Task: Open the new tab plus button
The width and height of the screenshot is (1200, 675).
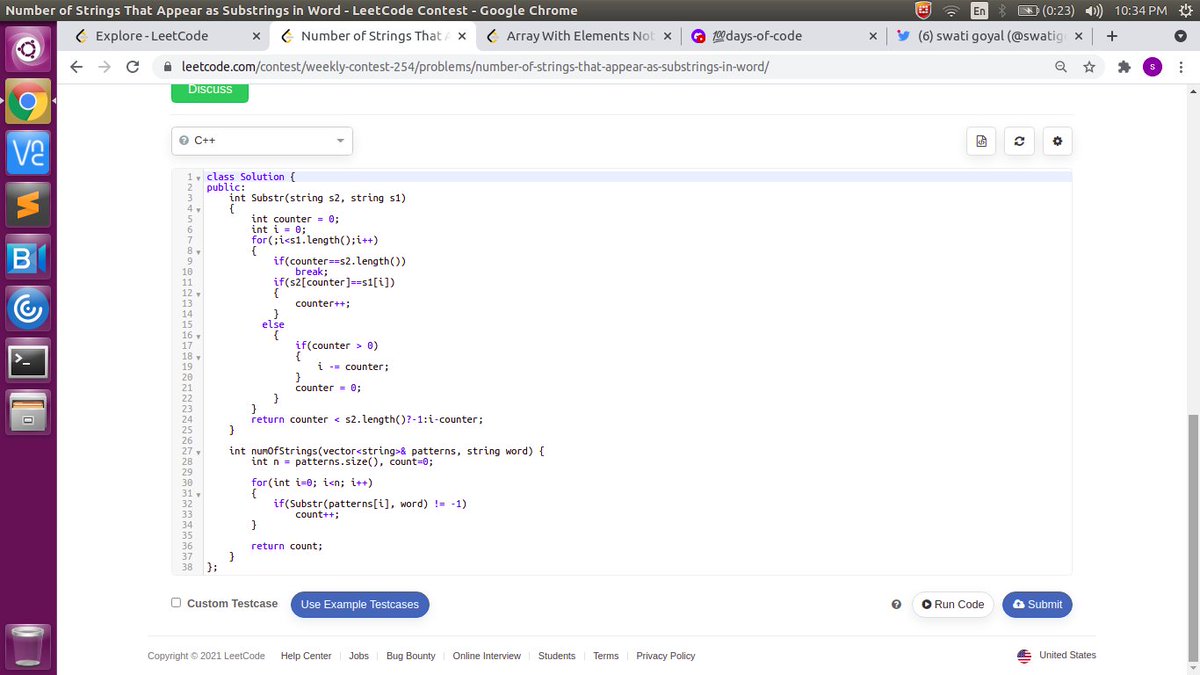Action: [x=1111, y=36]
